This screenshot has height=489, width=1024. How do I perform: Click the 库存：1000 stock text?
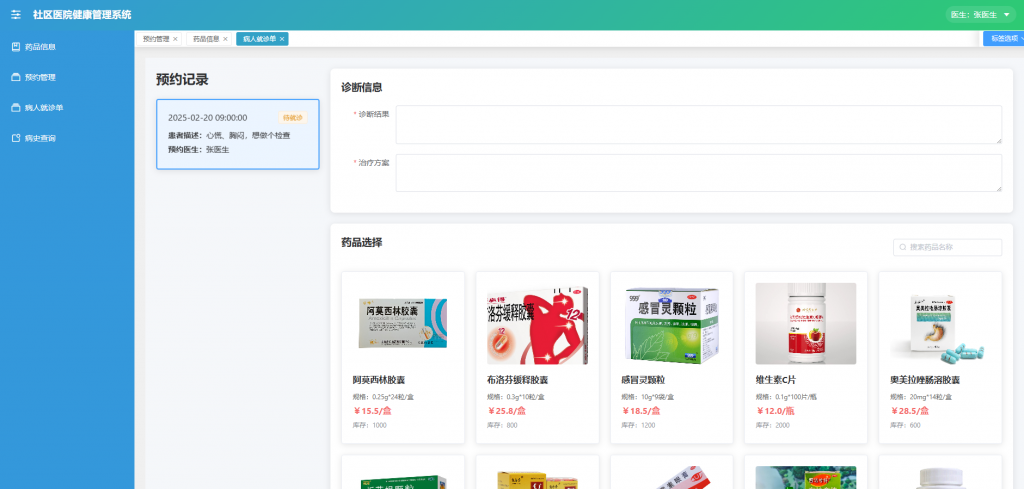[x=370, y=426]
